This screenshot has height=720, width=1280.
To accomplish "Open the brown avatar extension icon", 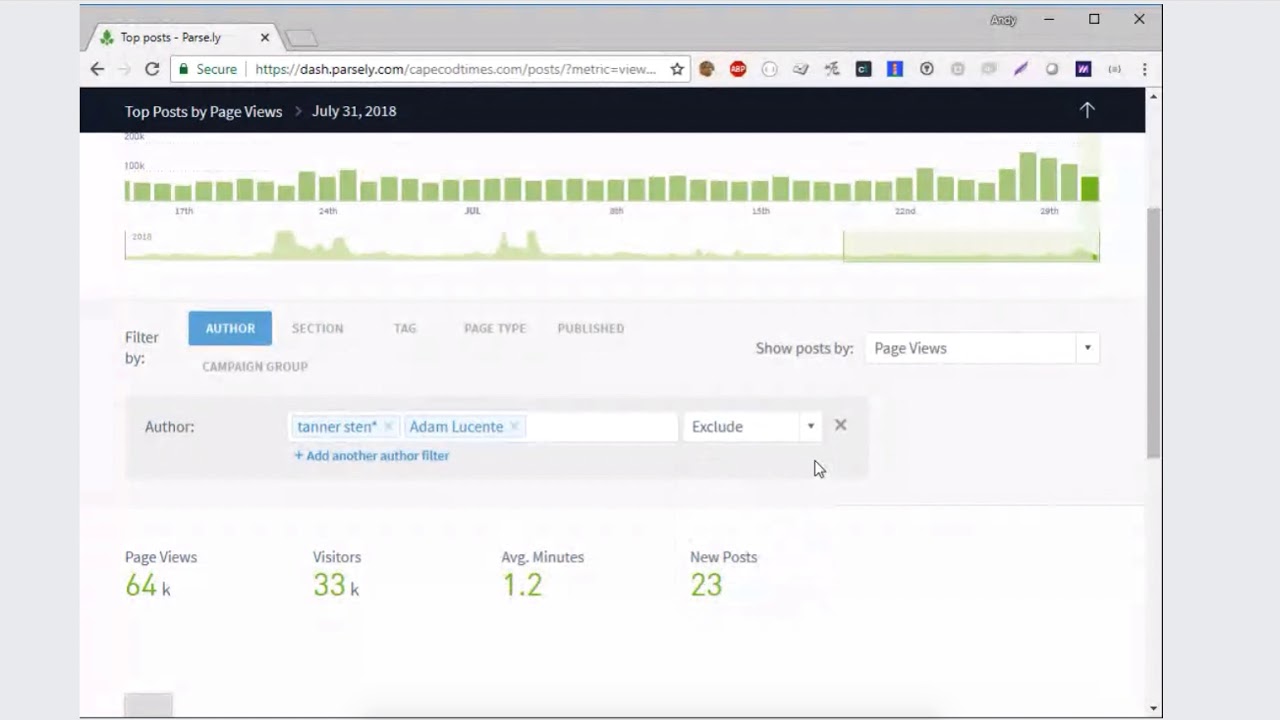I will pos(707,69).
